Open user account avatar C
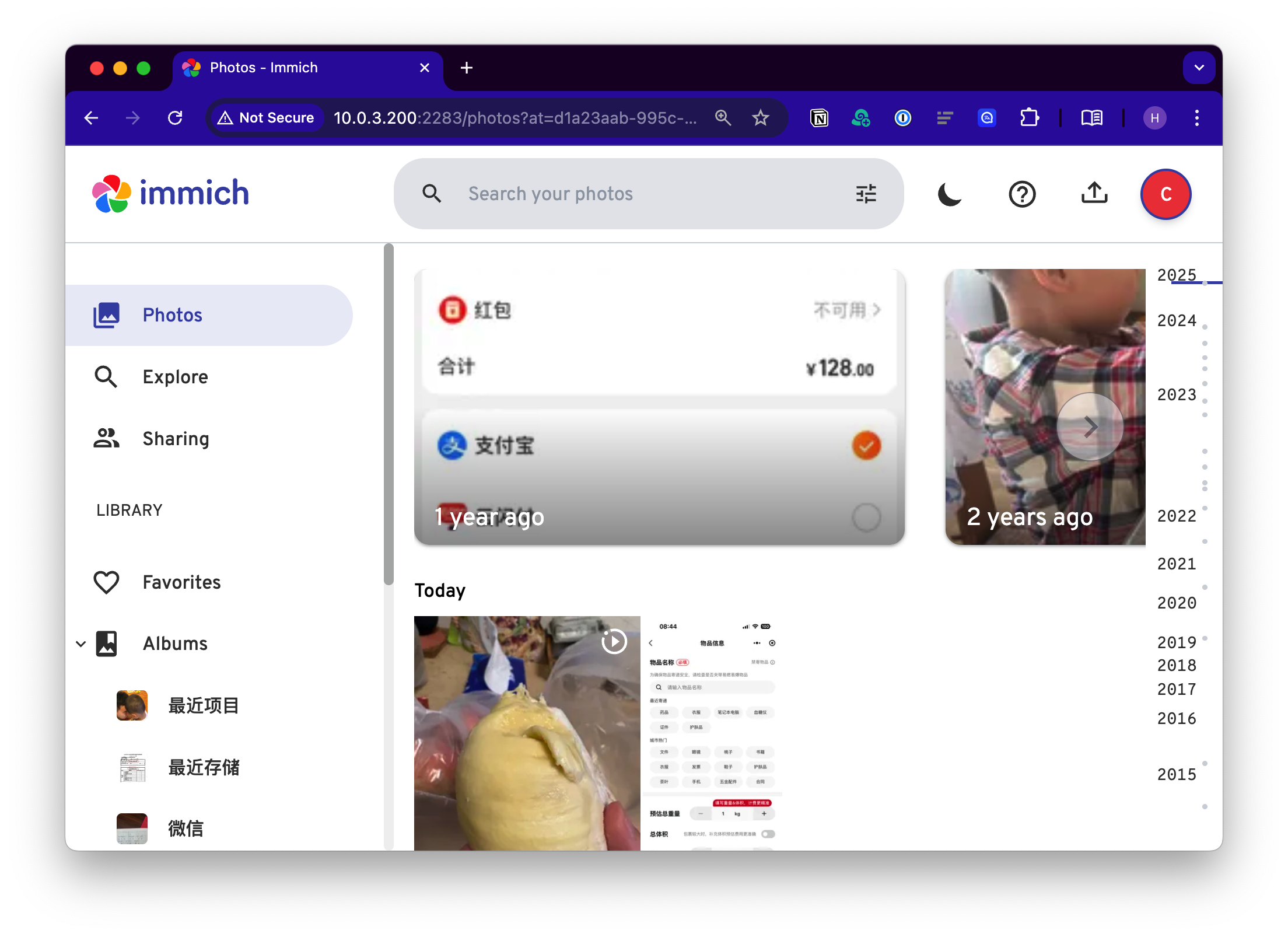Viewport: 1288px width, 937px height. click(1165, 194)
